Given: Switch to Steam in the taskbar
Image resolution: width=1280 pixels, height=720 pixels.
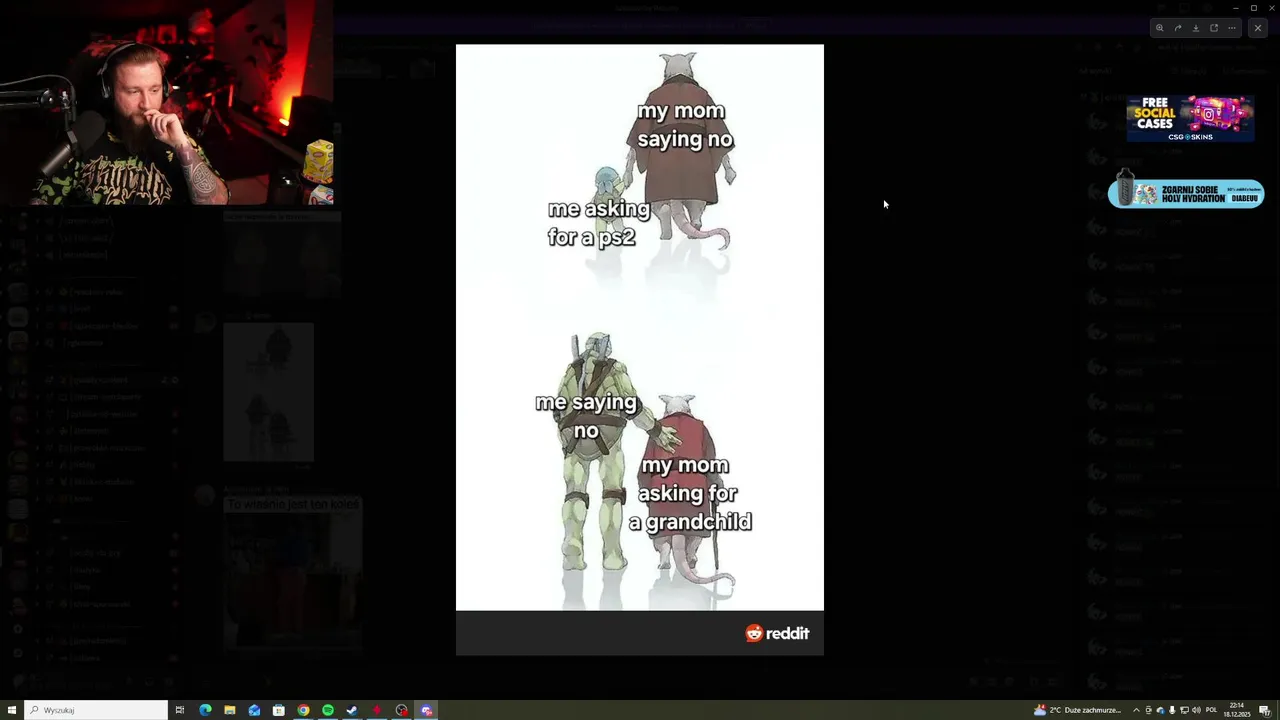Looking at the screenshot, I should tap(352, 710).
